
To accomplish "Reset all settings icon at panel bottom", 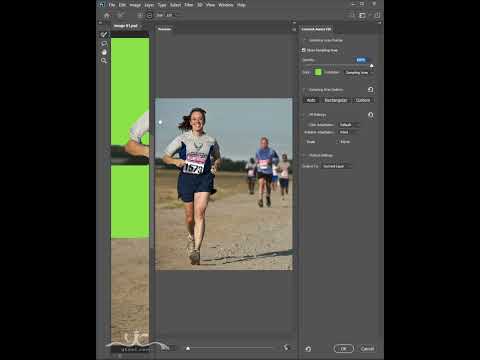I will click(x=308, y=349).
